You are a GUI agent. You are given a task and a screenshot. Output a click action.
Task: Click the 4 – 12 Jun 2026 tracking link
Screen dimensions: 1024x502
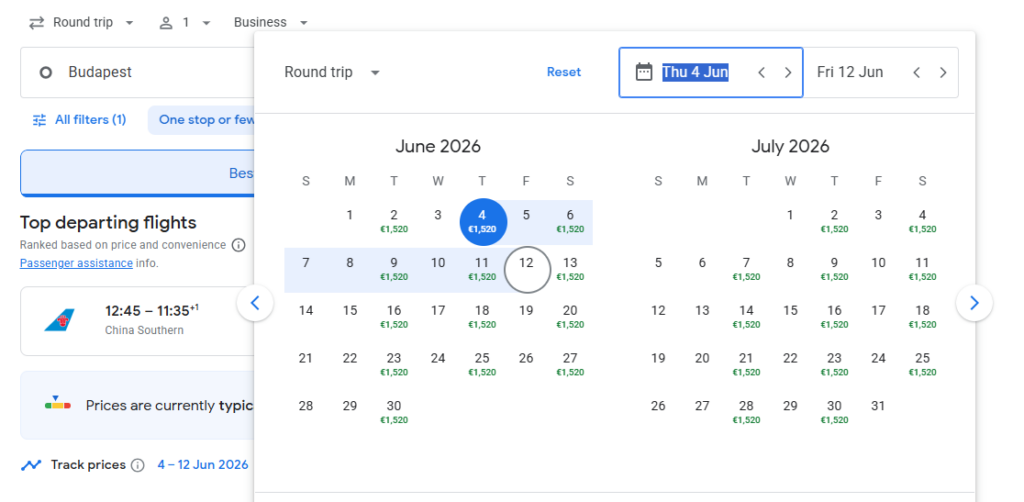(203, 465)
